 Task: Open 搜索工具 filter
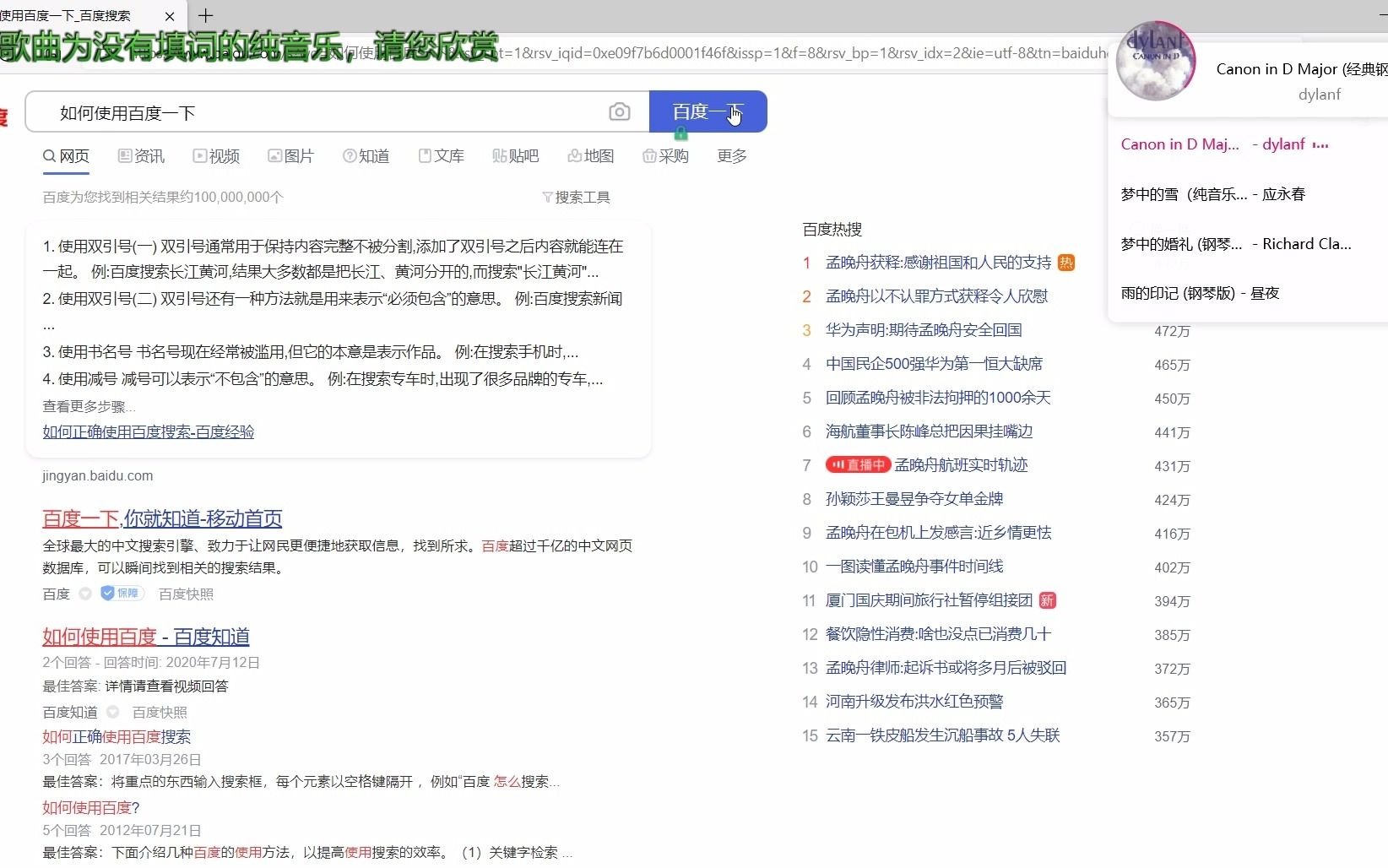point(576,197)
